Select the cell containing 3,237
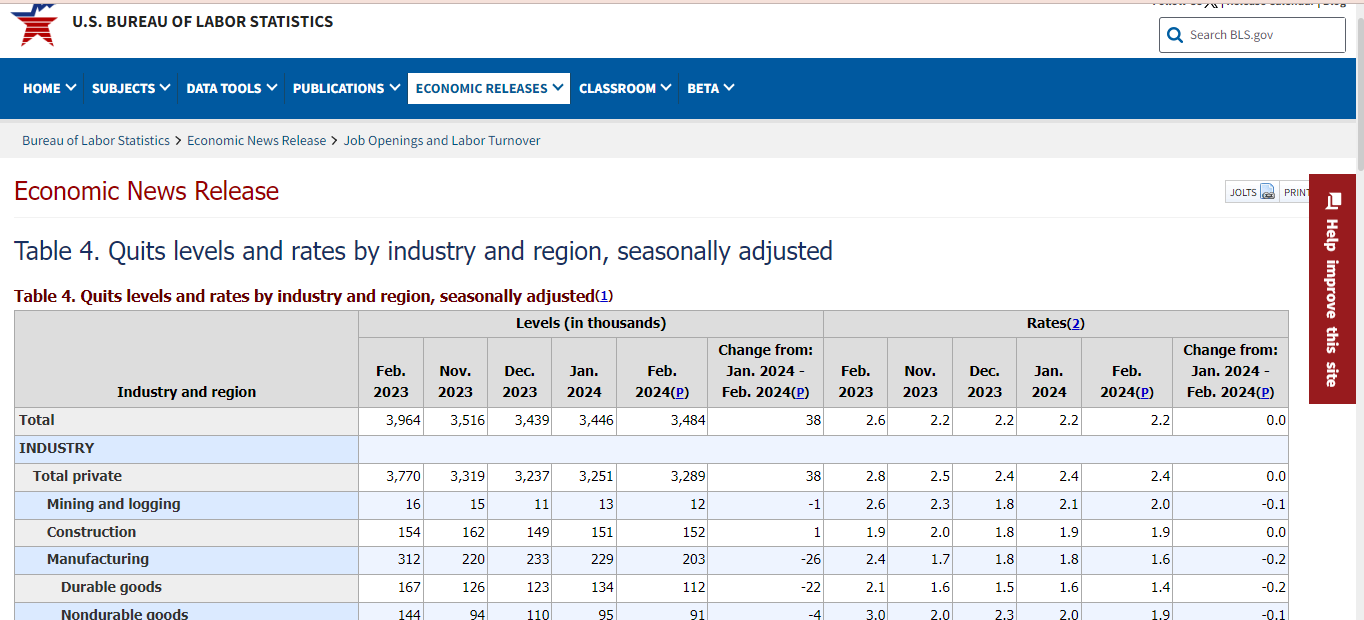The image size is (1364, 620). [x=520, y=477]
